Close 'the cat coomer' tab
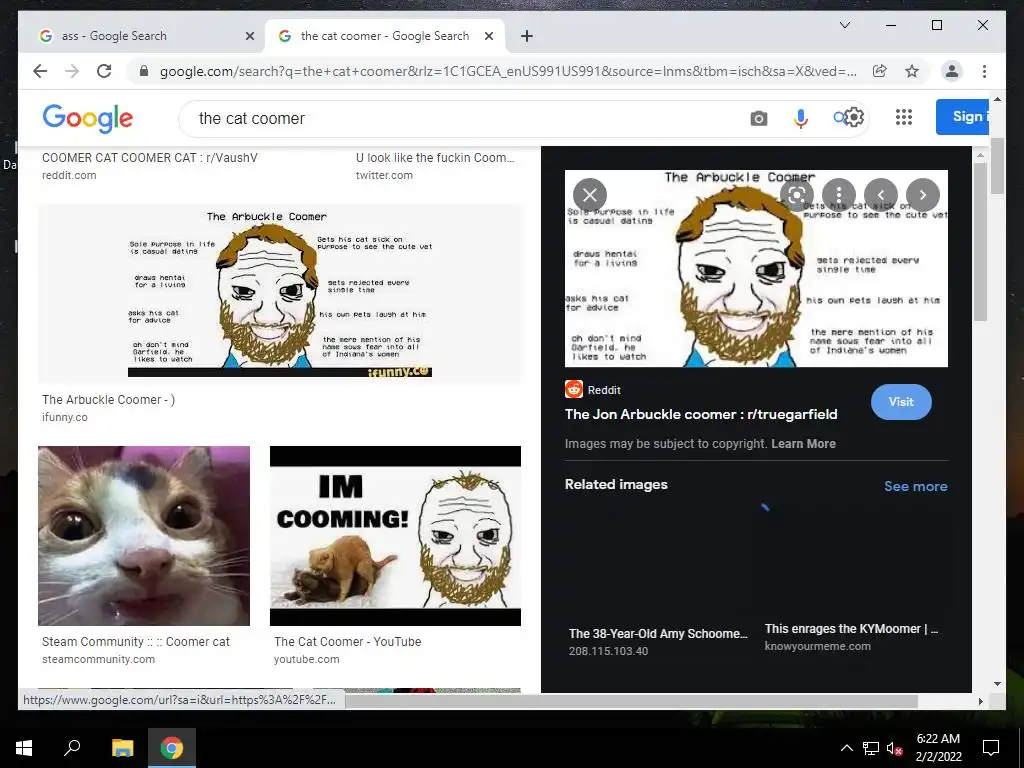The height and width of the screenshot is (768, 1024). (x=488, y=36)
